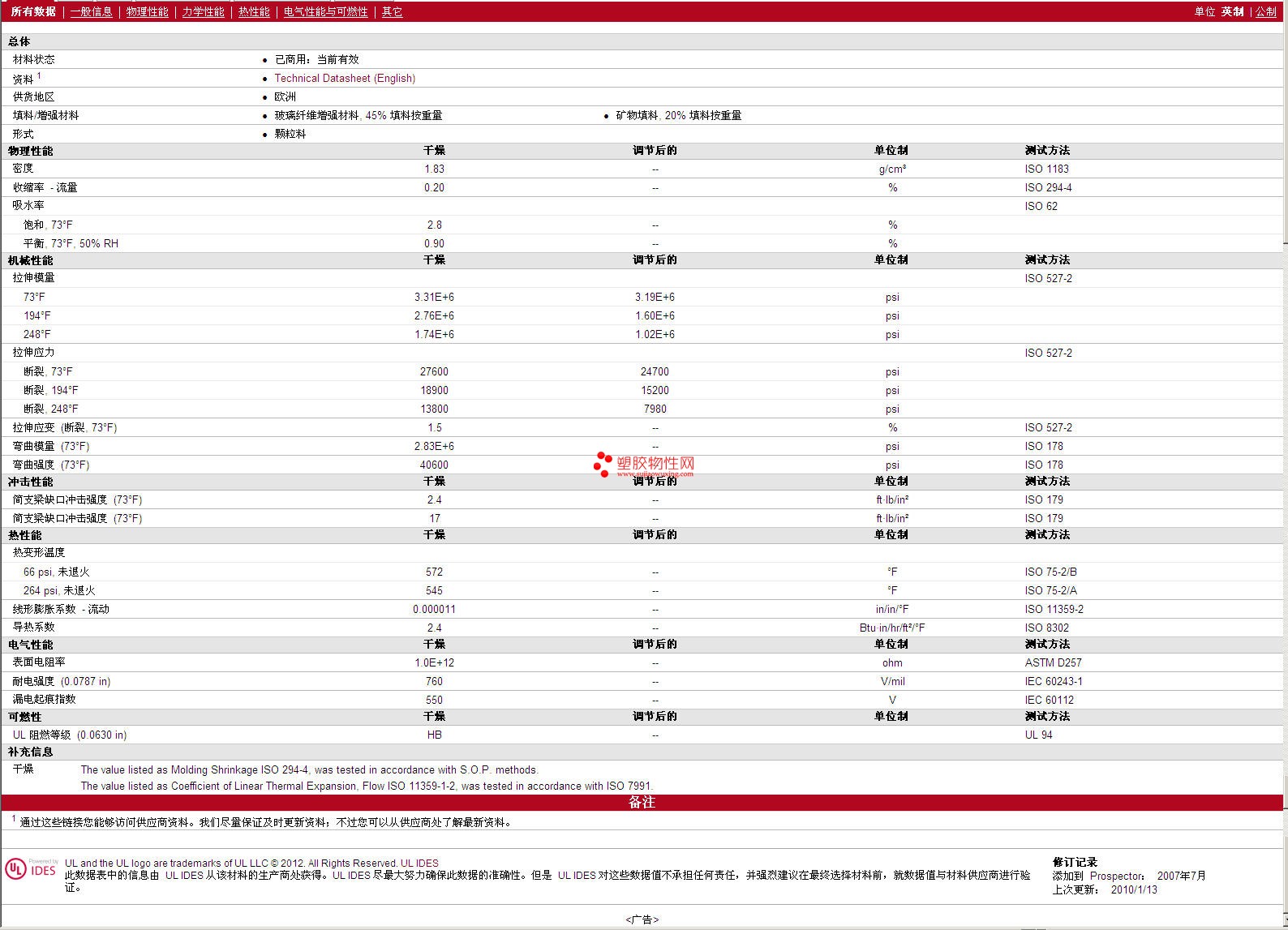Click thermal conductivity value 2.4
The height and width of the screenshot is (930, 1288).
tap(434, 628)
